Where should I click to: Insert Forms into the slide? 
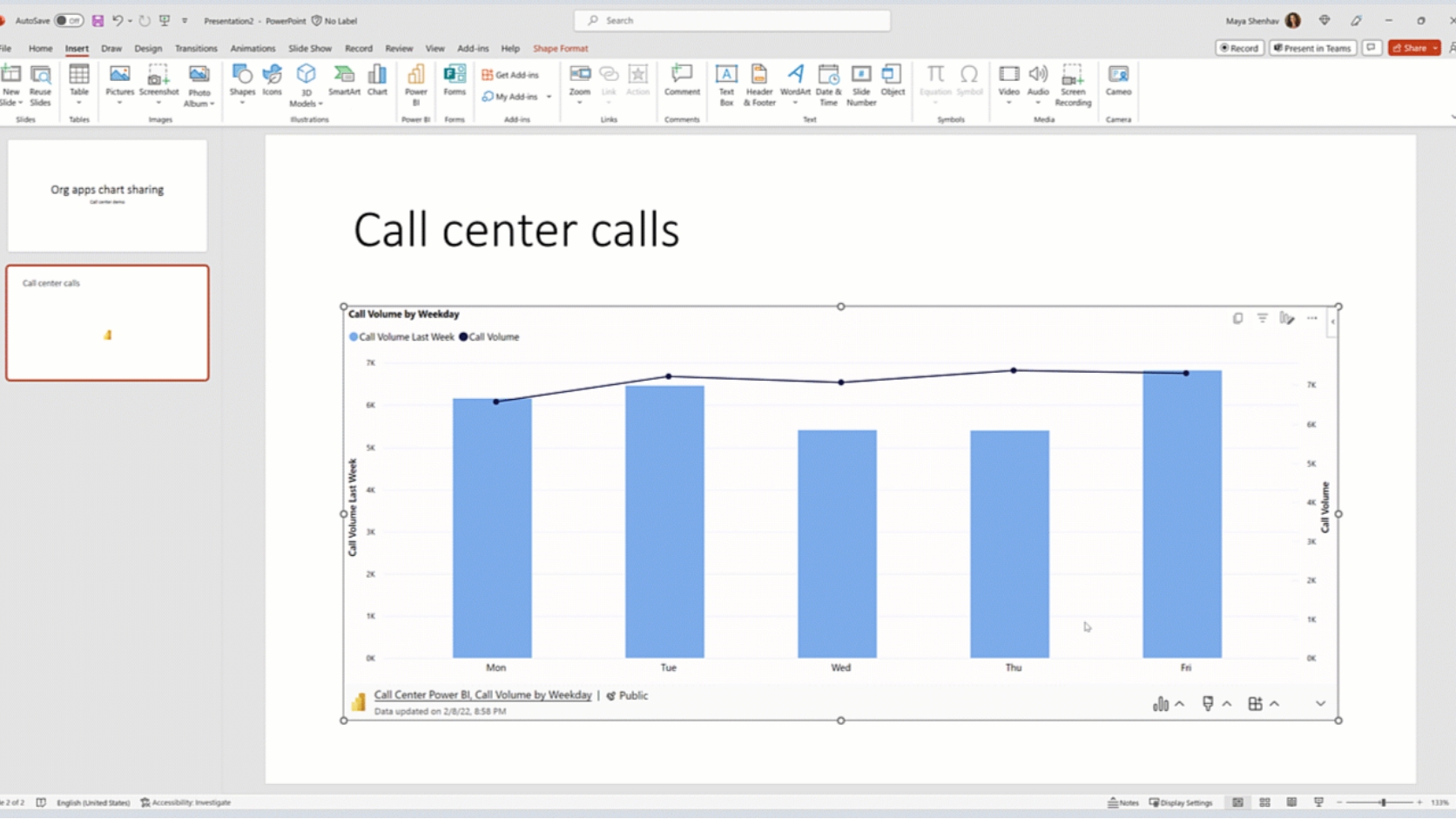[455, 80]
